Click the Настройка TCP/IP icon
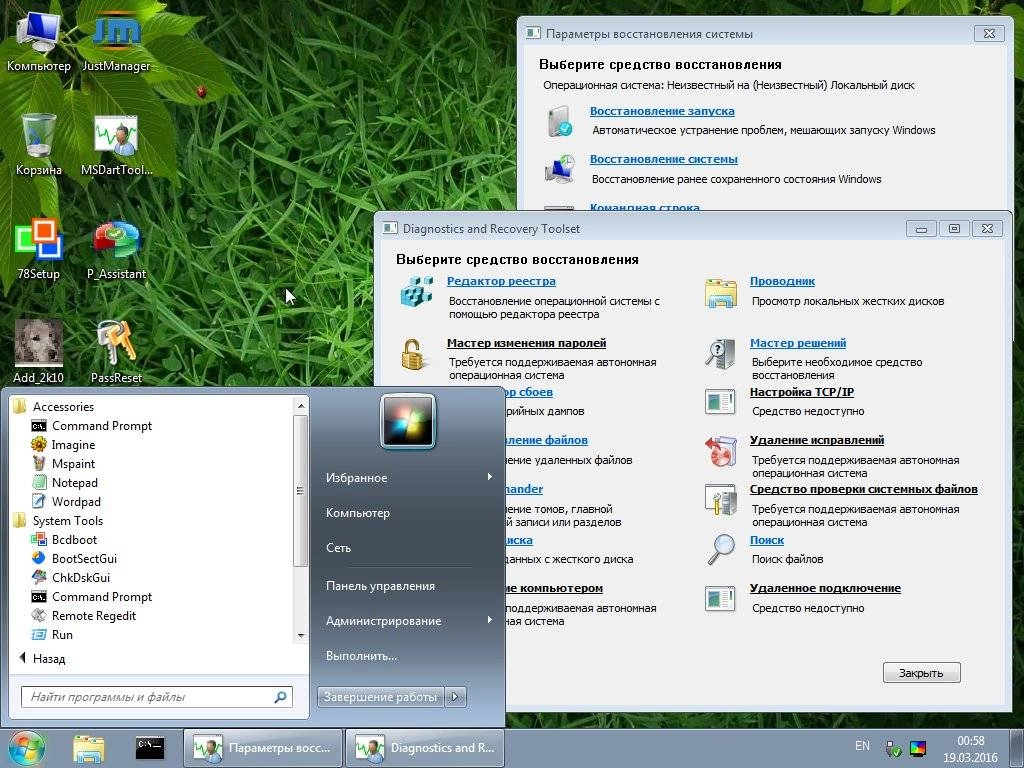Viewport: 1024px width, 768px height. point(720,402)
